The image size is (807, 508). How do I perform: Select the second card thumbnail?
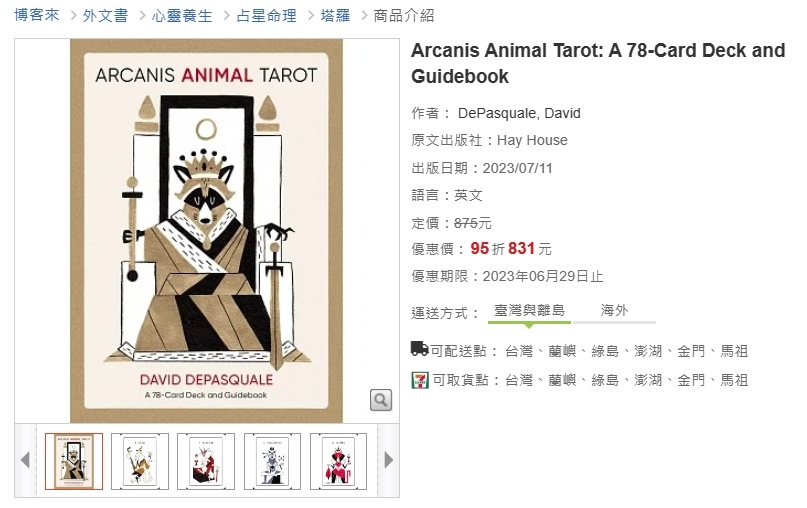(140, 461)
